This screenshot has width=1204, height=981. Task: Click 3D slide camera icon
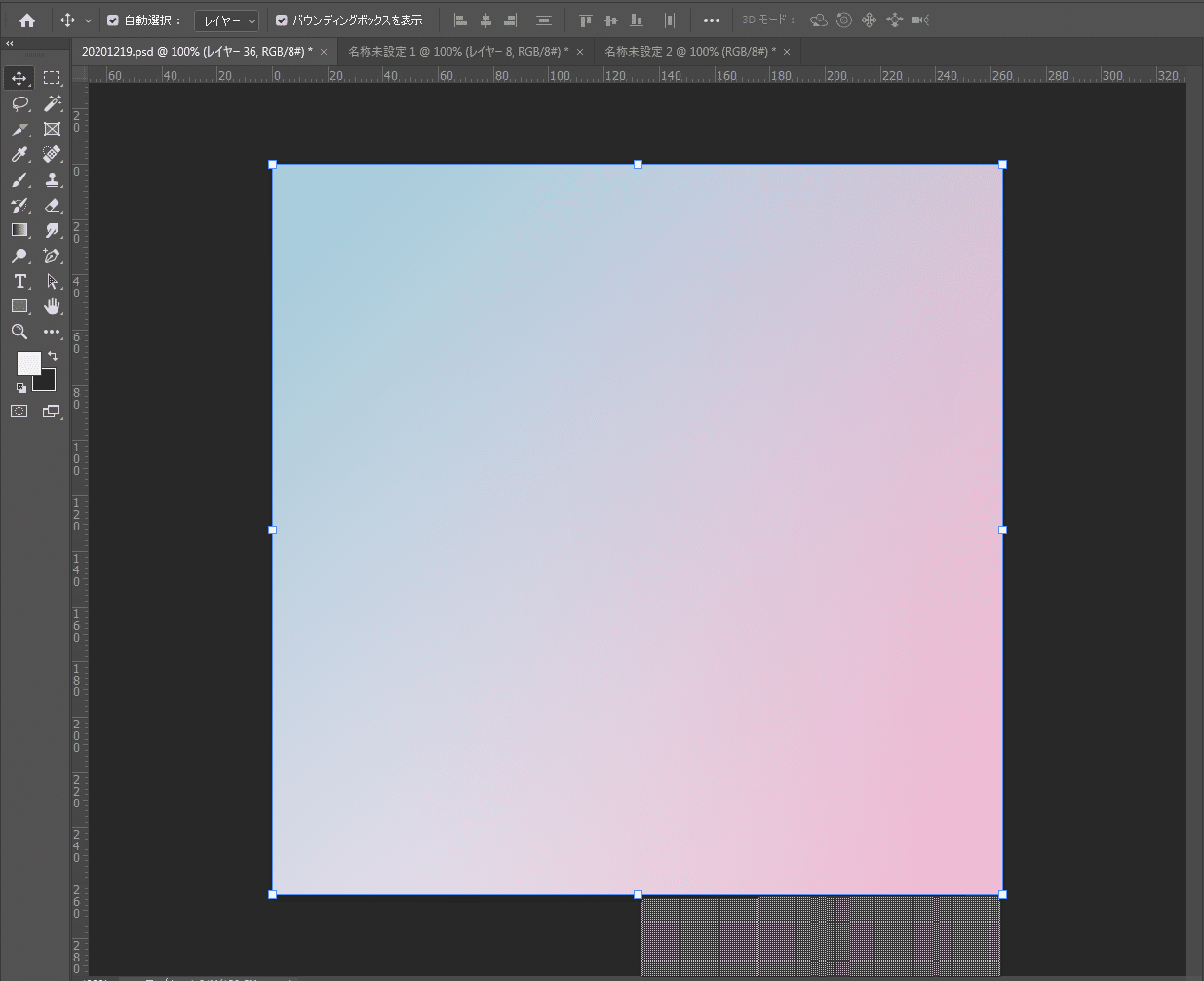click(894, 20)
